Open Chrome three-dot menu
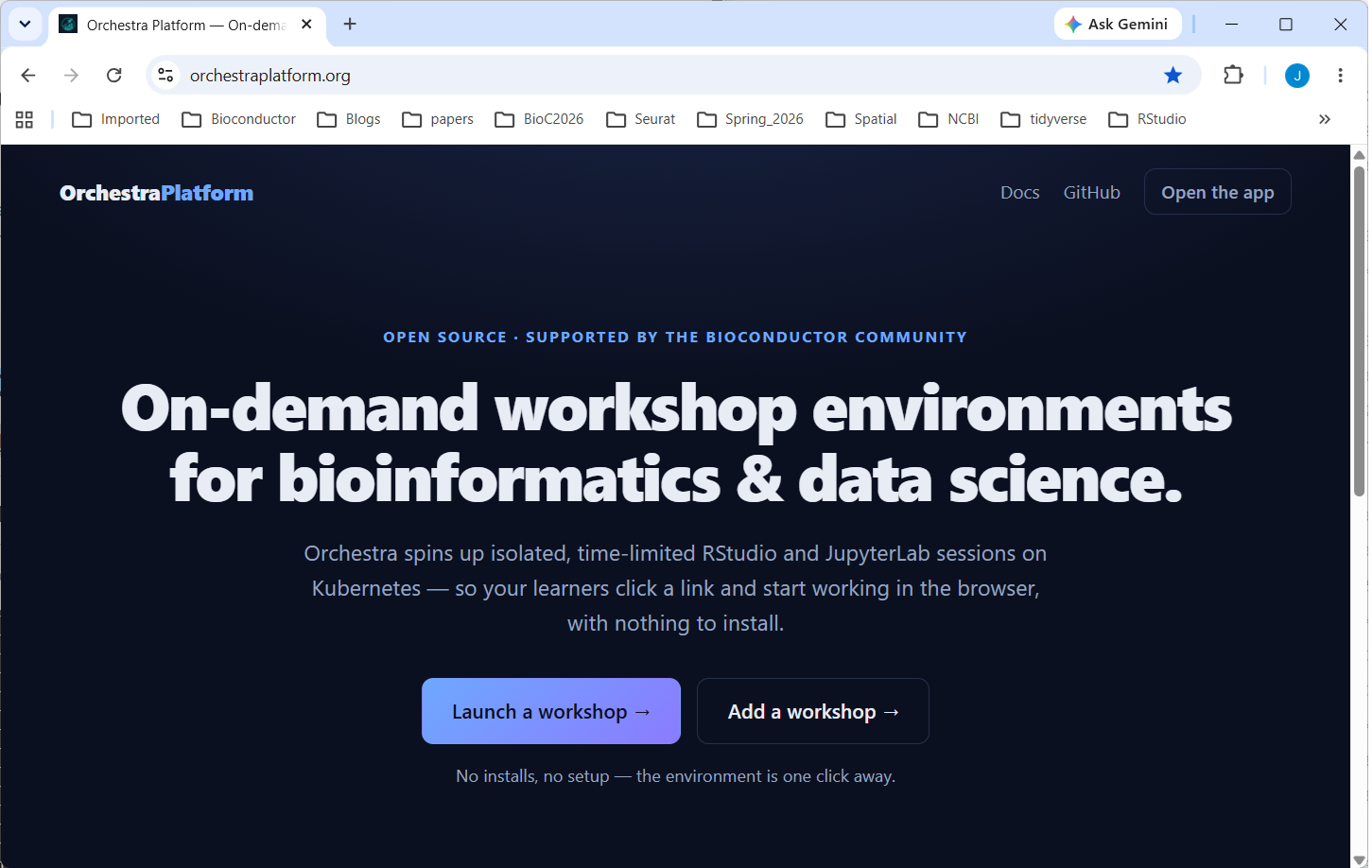Screen dimensions: 1372x868 coord(1340,76)
